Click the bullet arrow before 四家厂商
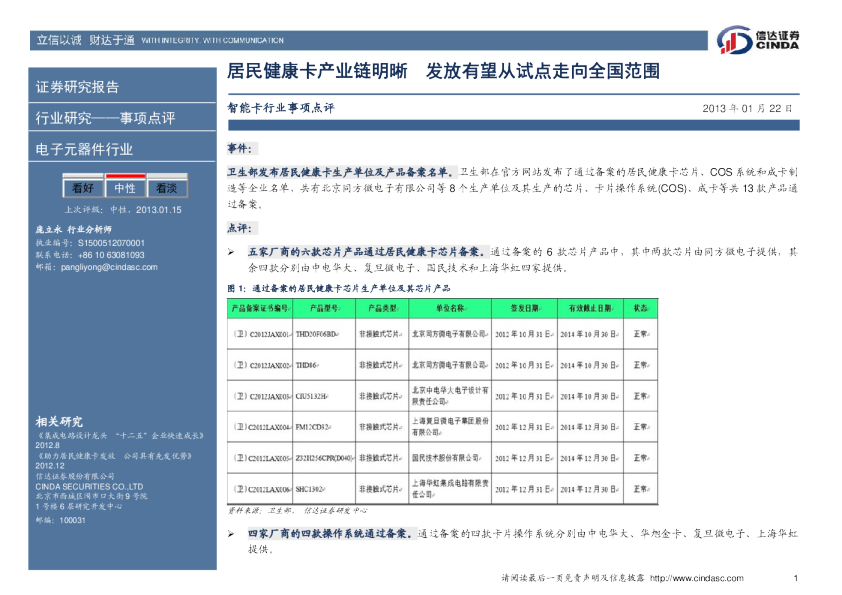The height and width of the screenshot is (595, 842). click(232, 535)
